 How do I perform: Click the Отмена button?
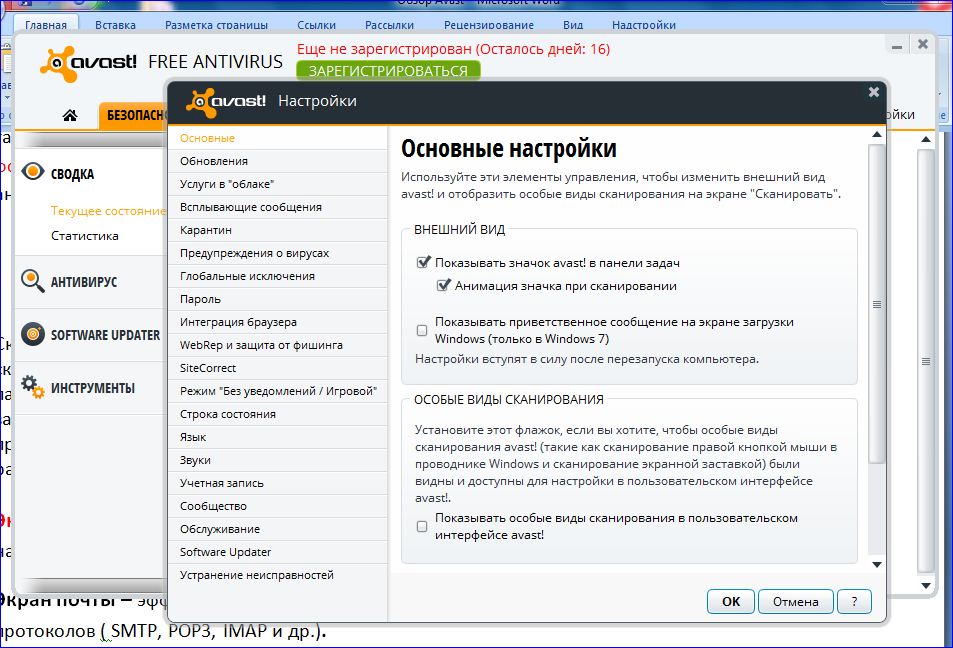click(x=796, y=602)
